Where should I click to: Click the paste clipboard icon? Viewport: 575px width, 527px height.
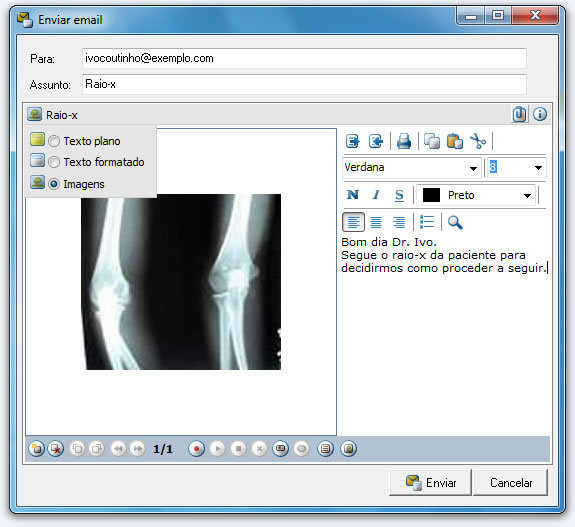tap(455, 141)
